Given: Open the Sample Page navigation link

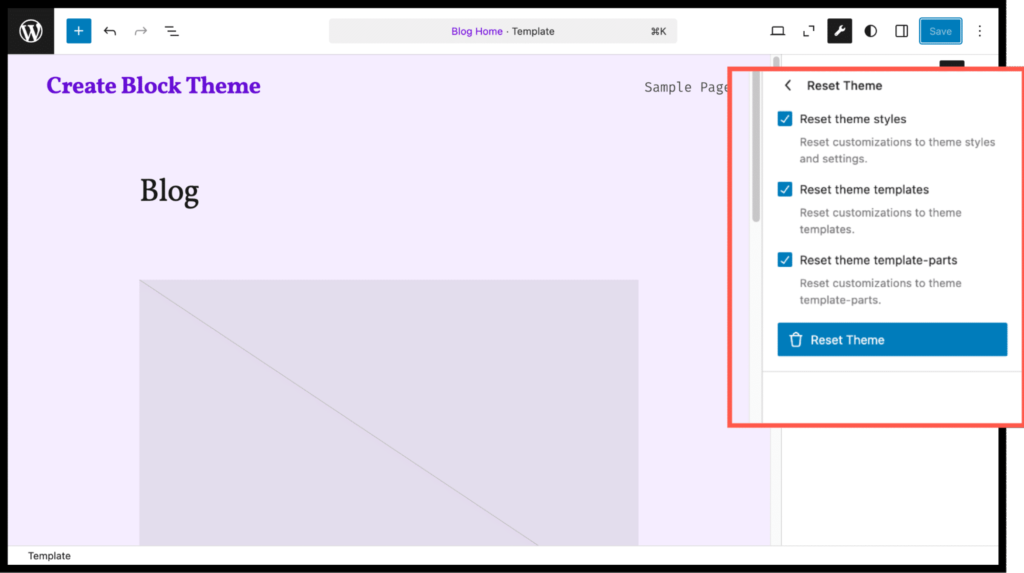Looking at the screenshot, I should pyautogui.click(x=686, y=87).
